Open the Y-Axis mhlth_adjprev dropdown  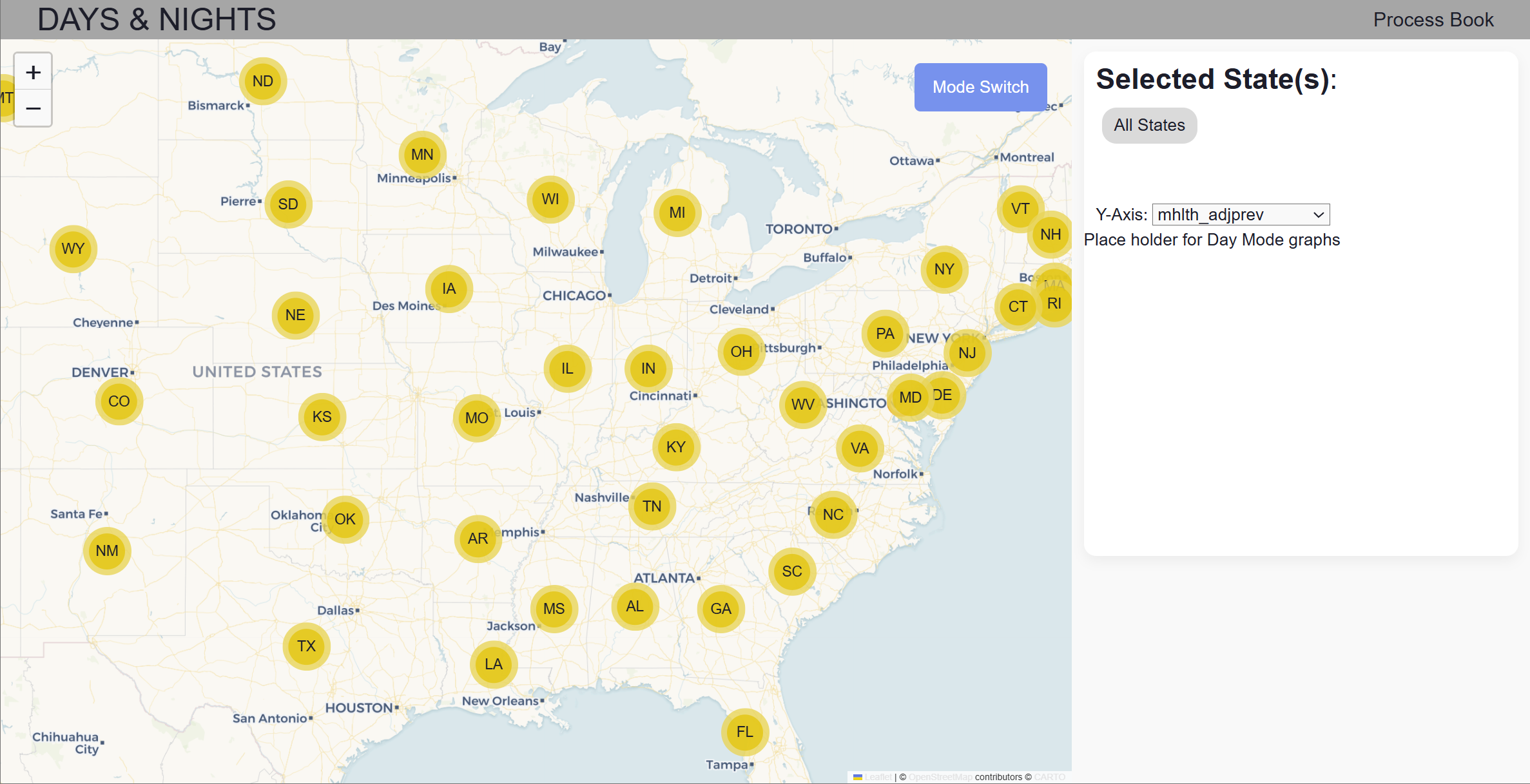click(x=1240, y=215)
